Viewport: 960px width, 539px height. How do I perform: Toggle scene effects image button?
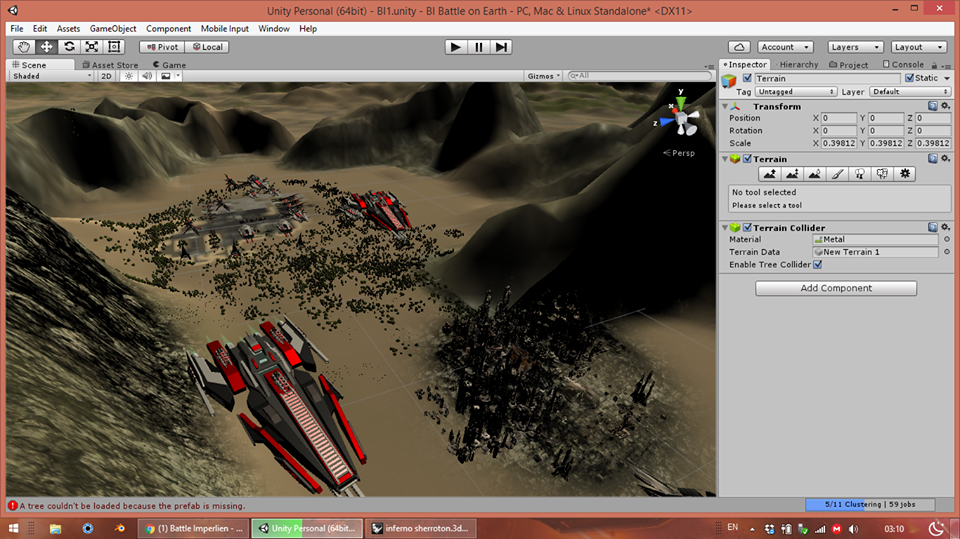tap(165, 76)
